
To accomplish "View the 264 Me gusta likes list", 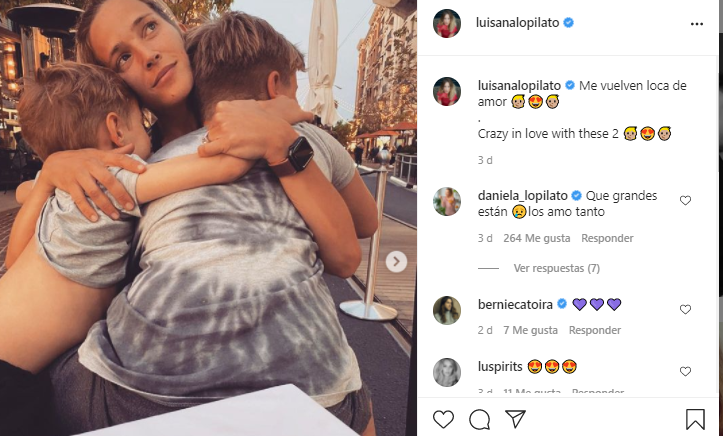I will pos(536,238).
